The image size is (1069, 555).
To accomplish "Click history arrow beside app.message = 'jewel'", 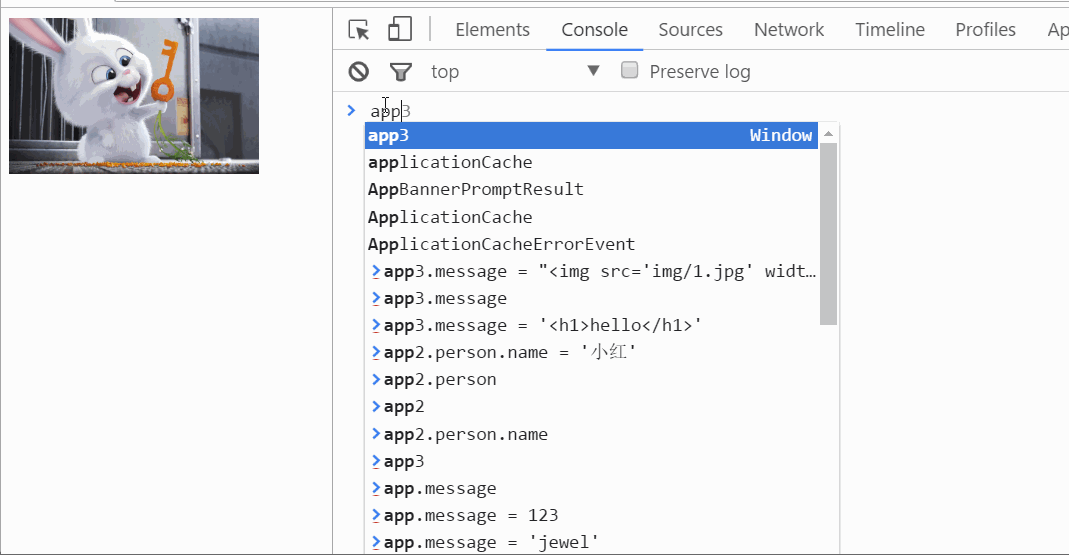I will [376, 543].
